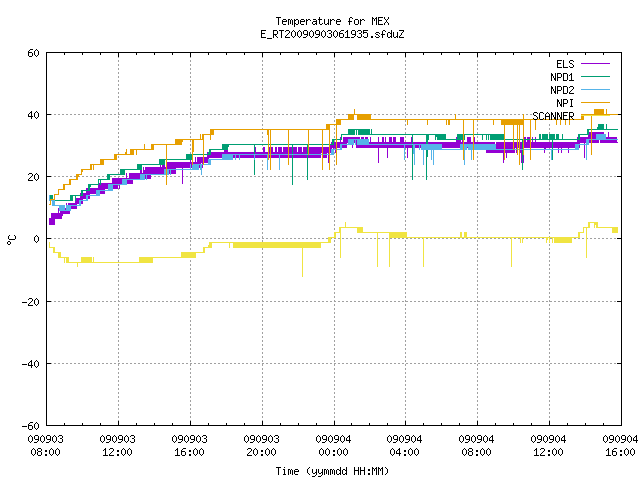The width and height of the screenshot is (640, 480).
Task: Click the NPD2 legend label
Action: point(562,90)
